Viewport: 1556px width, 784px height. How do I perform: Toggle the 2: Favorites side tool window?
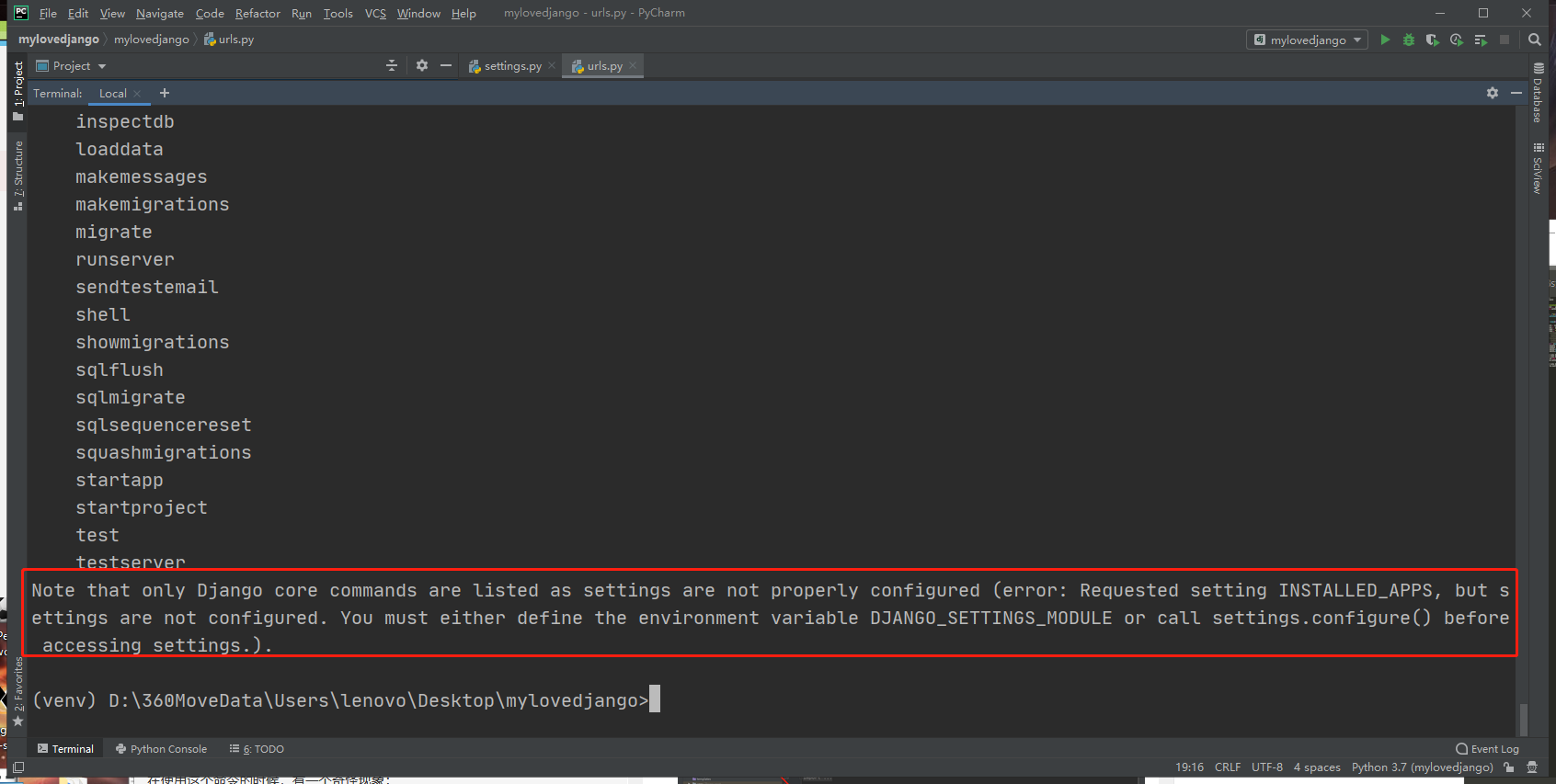pyautogui.click(x=18, y=691)
